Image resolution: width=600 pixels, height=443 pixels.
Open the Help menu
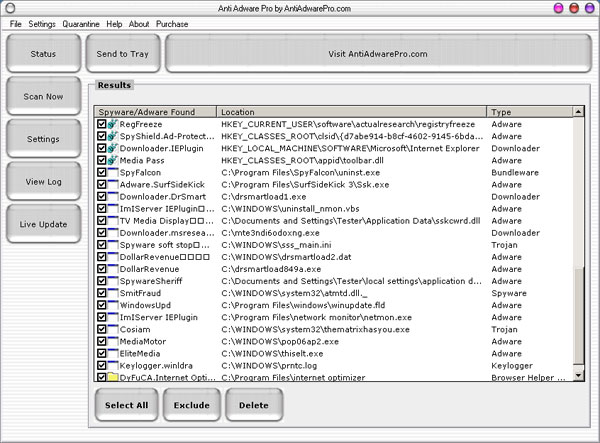[x=114, y=24]
